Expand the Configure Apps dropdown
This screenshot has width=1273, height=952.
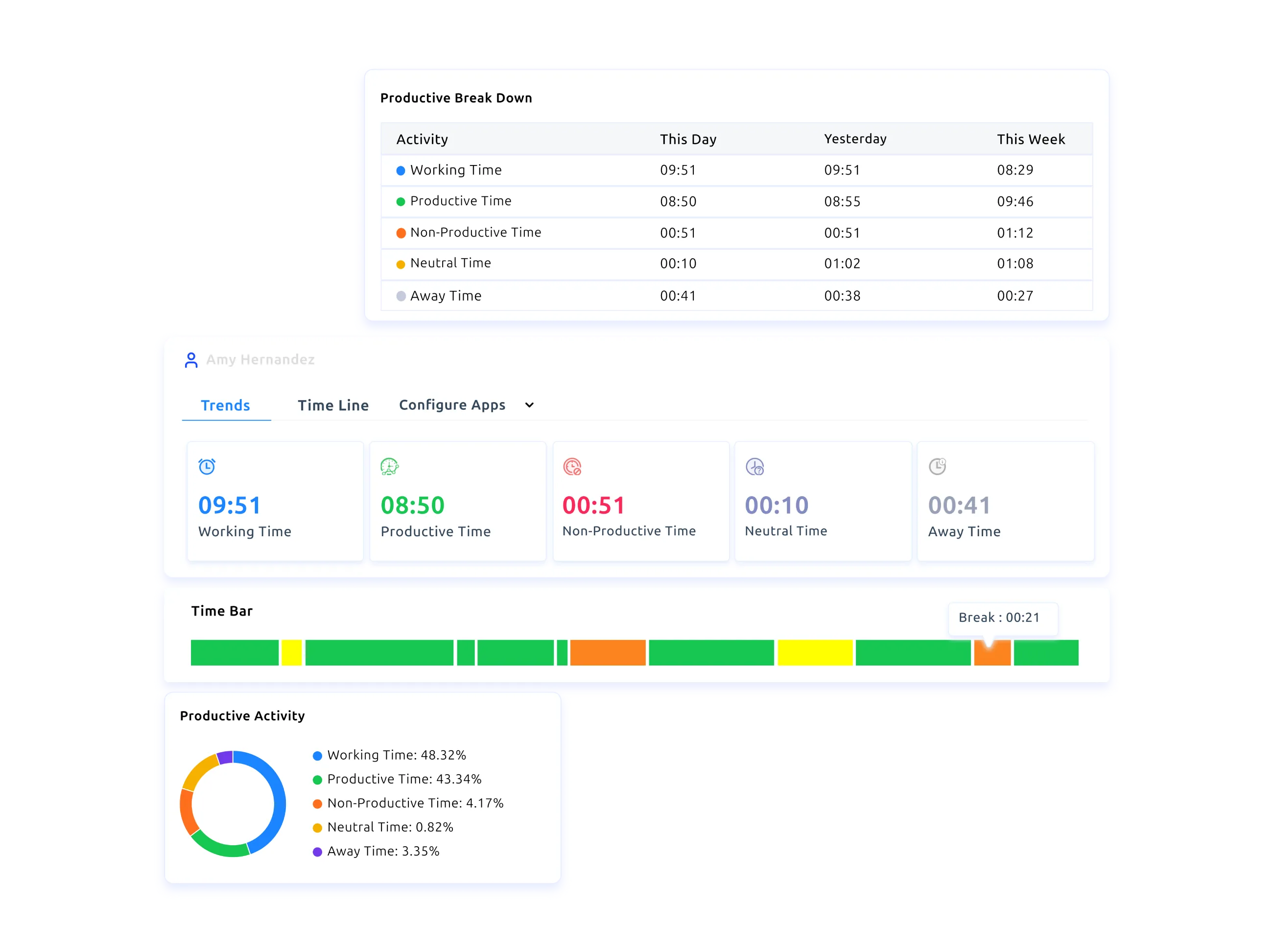(452, 405)
